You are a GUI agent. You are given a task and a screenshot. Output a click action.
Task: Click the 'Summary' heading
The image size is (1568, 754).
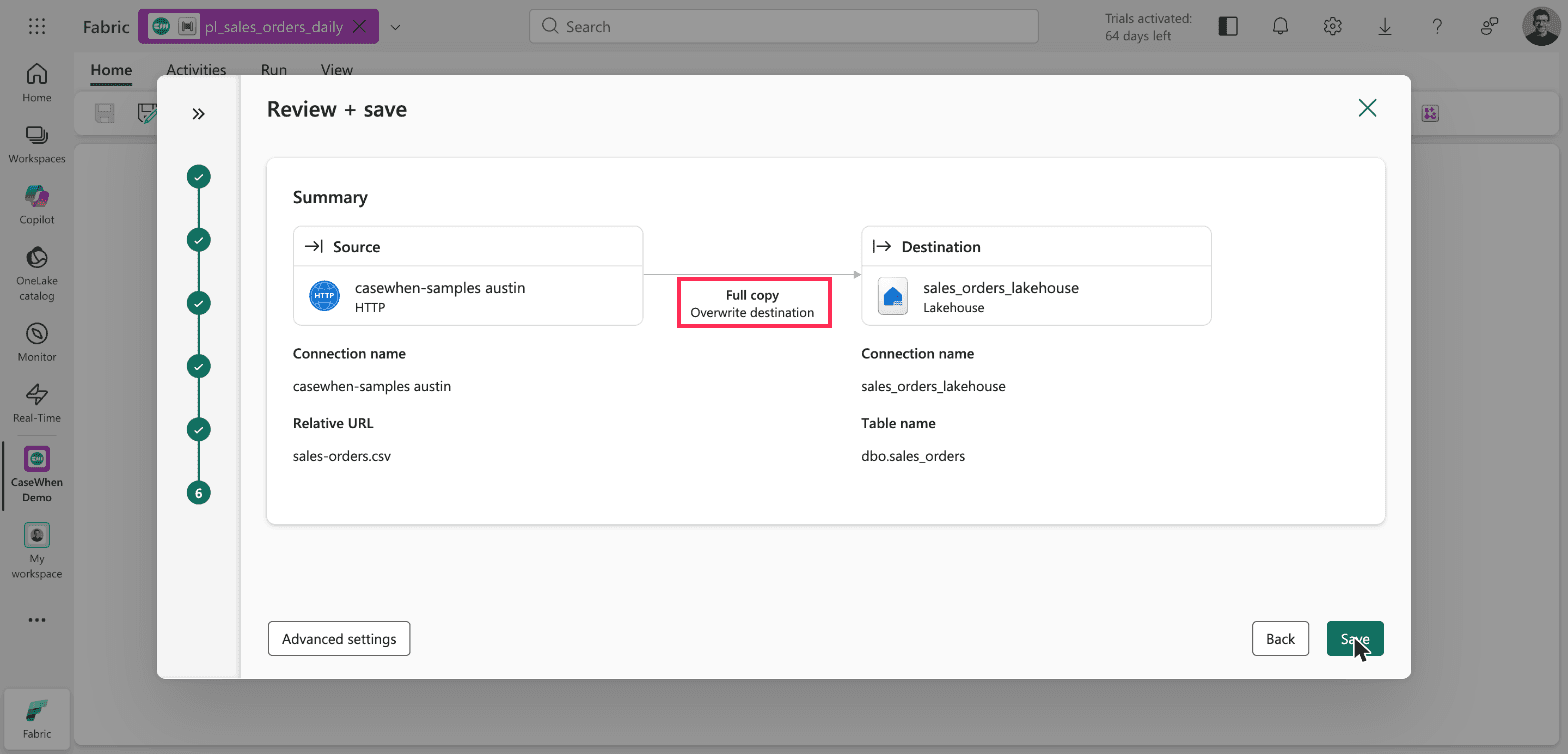(330, 197)
